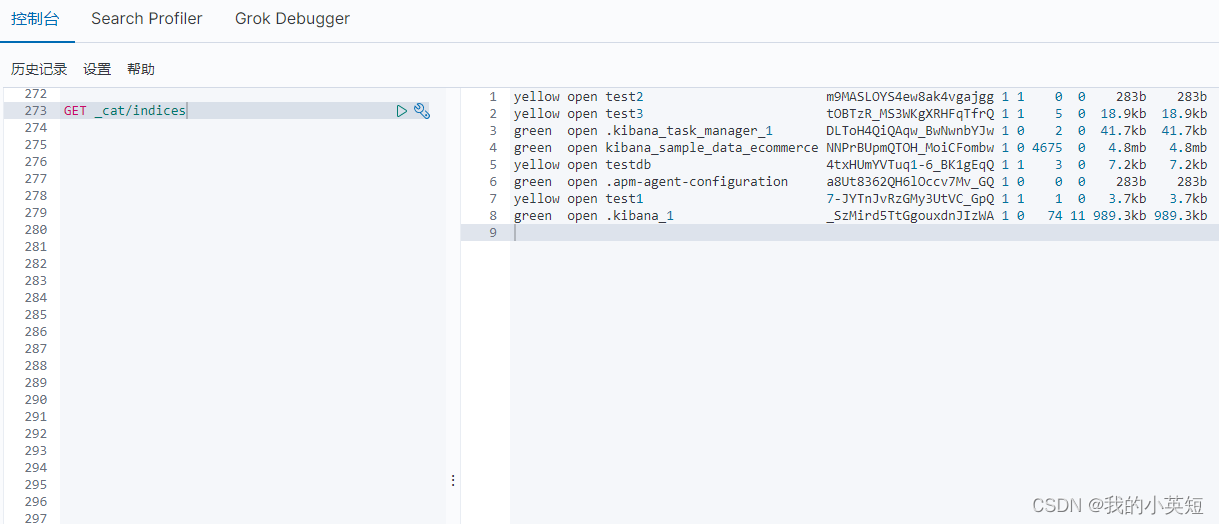Click index name test2 in output
This screenshot has height=524, width=1219.
tap(624, 97)
